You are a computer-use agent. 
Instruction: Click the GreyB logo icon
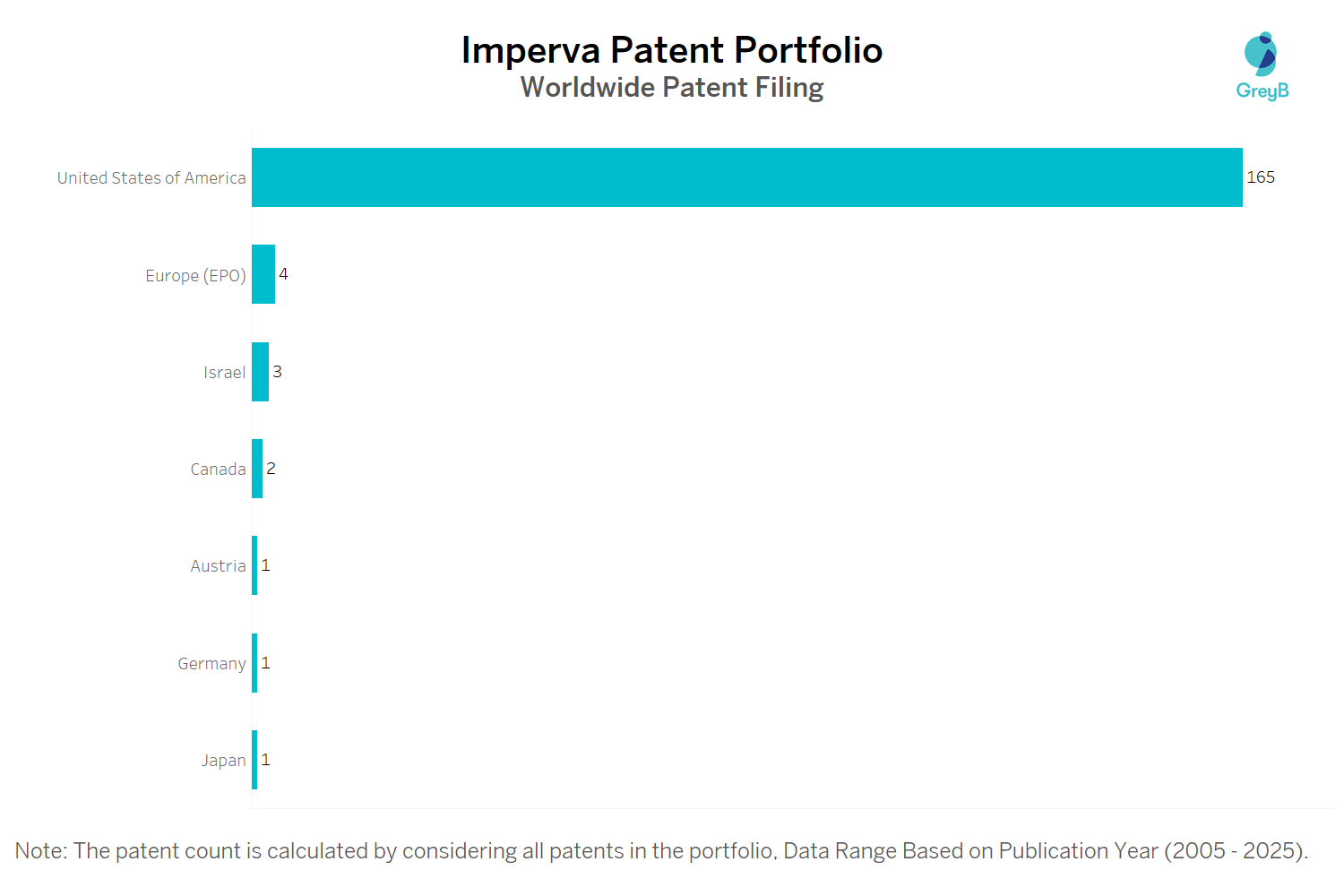tap(1261, 54)
